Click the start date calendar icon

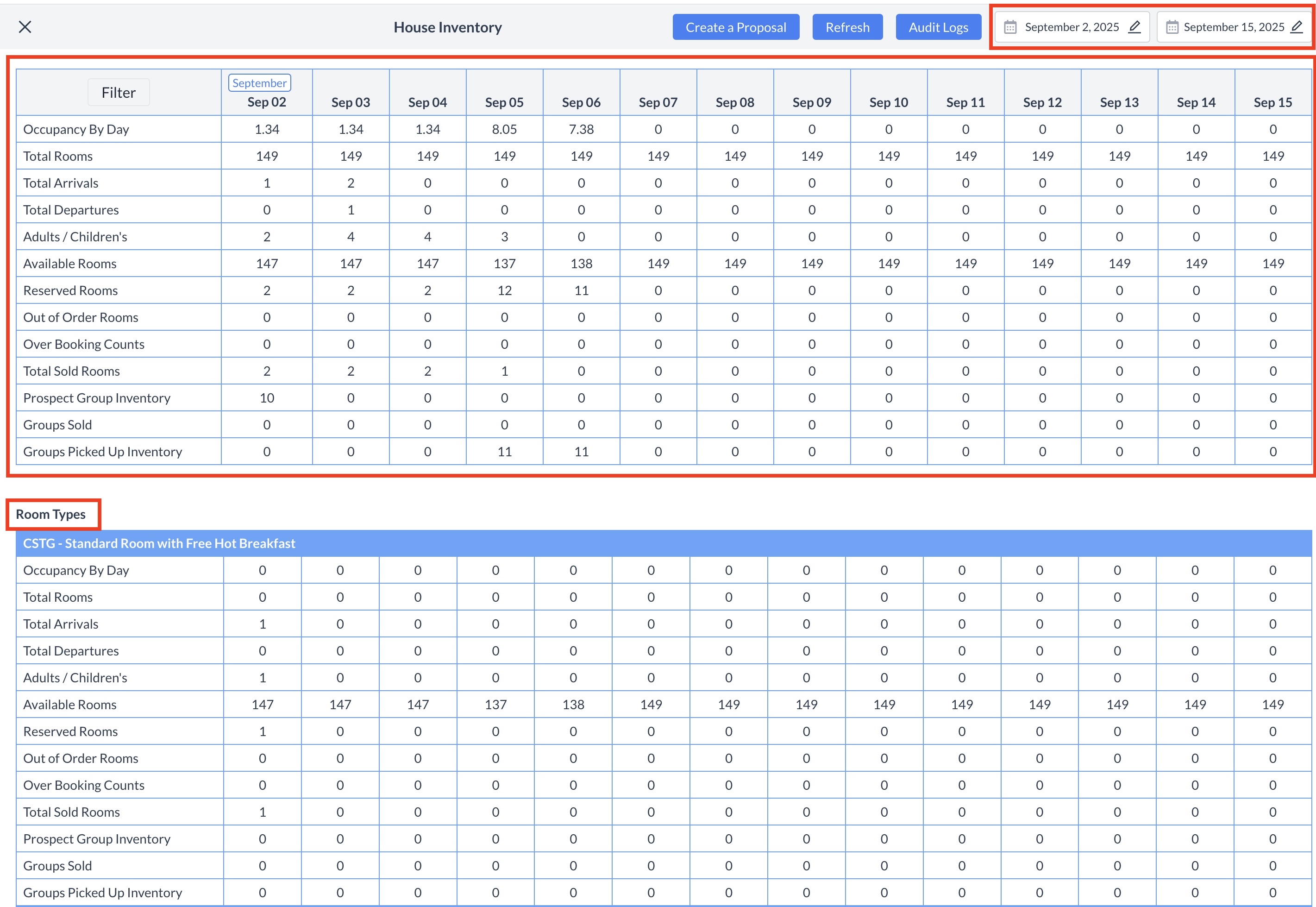1010,27
